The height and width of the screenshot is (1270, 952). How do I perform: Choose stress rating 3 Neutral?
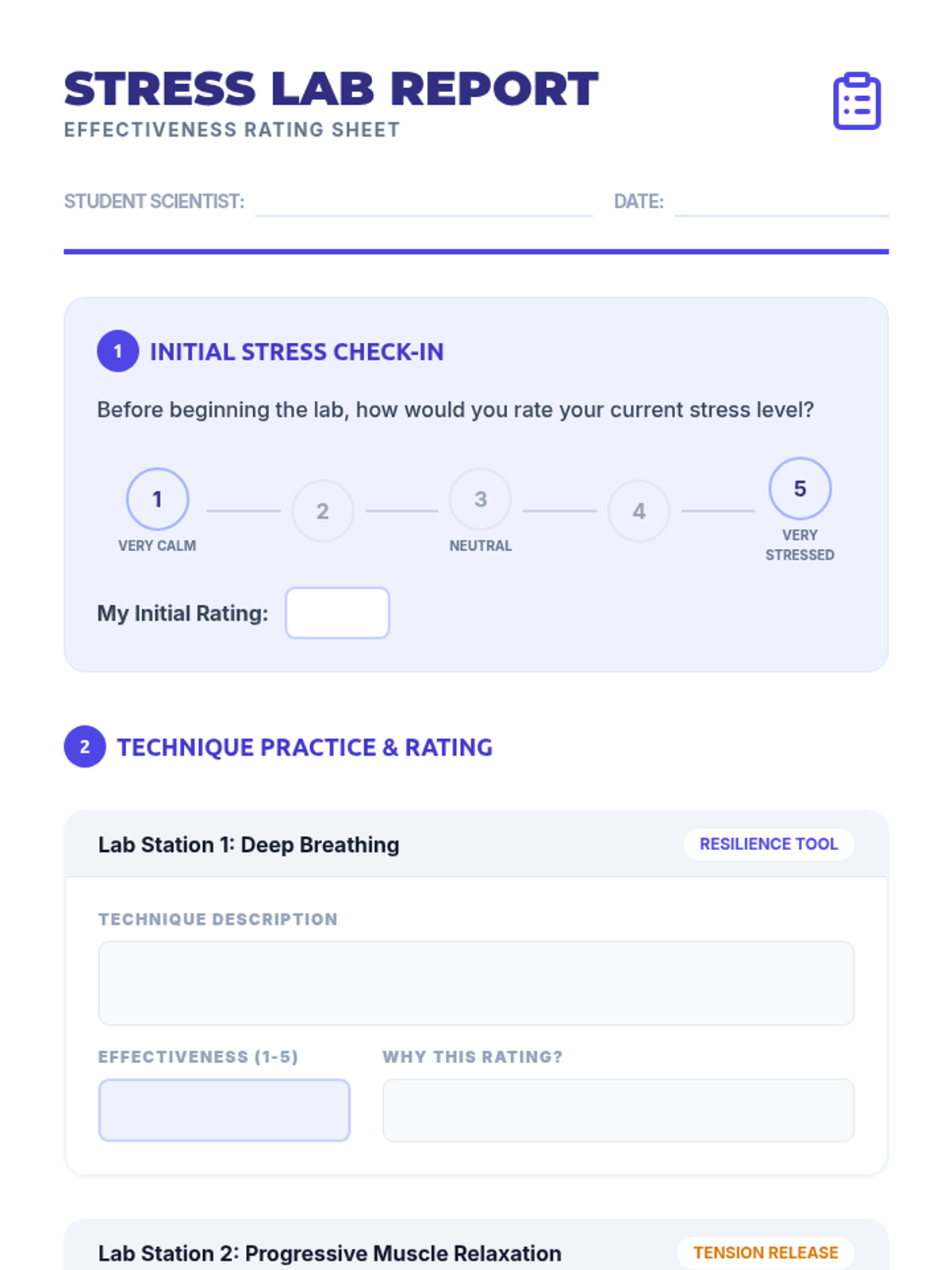480,499
